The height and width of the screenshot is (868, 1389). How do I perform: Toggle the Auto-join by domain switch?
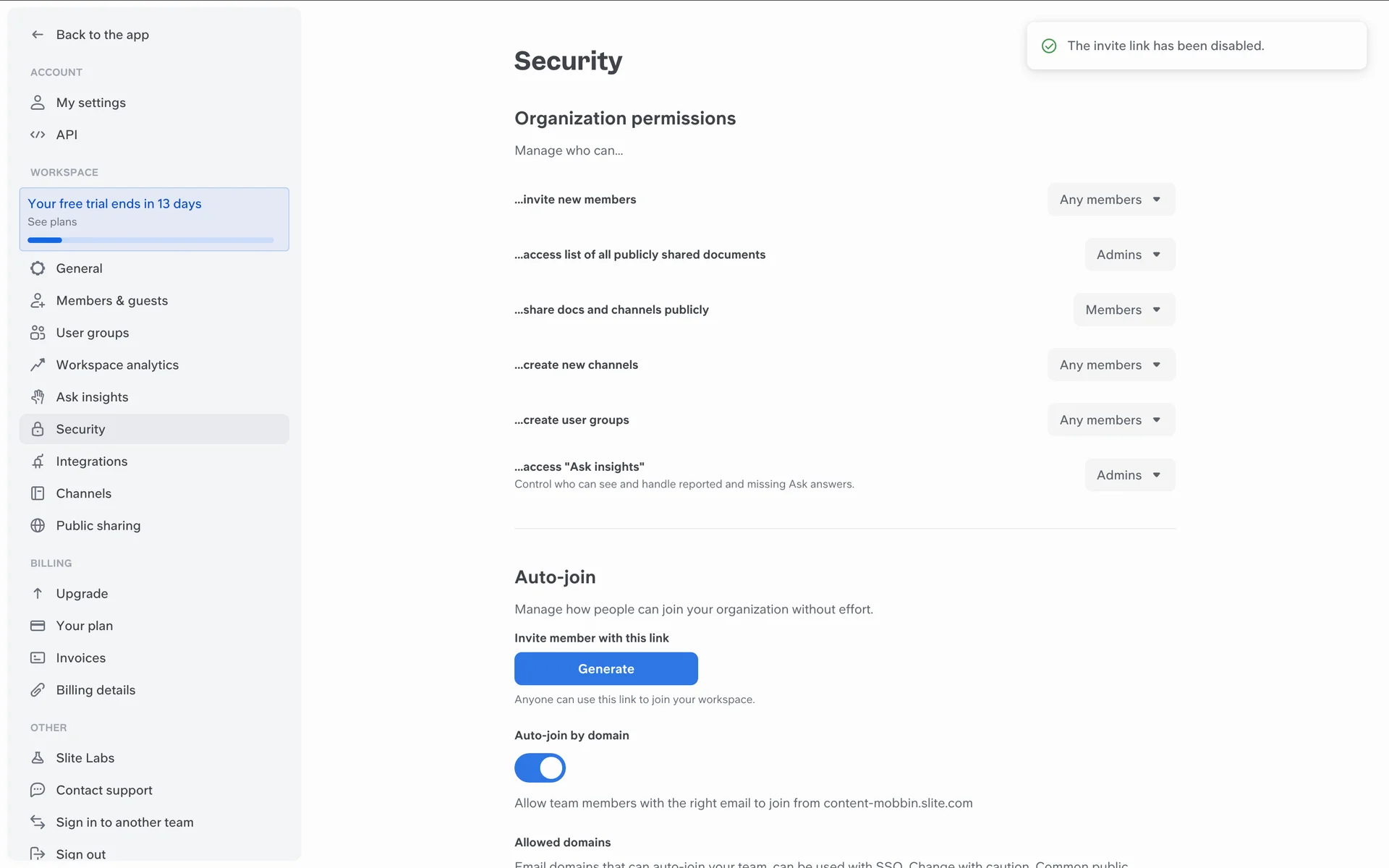point(540,768)
